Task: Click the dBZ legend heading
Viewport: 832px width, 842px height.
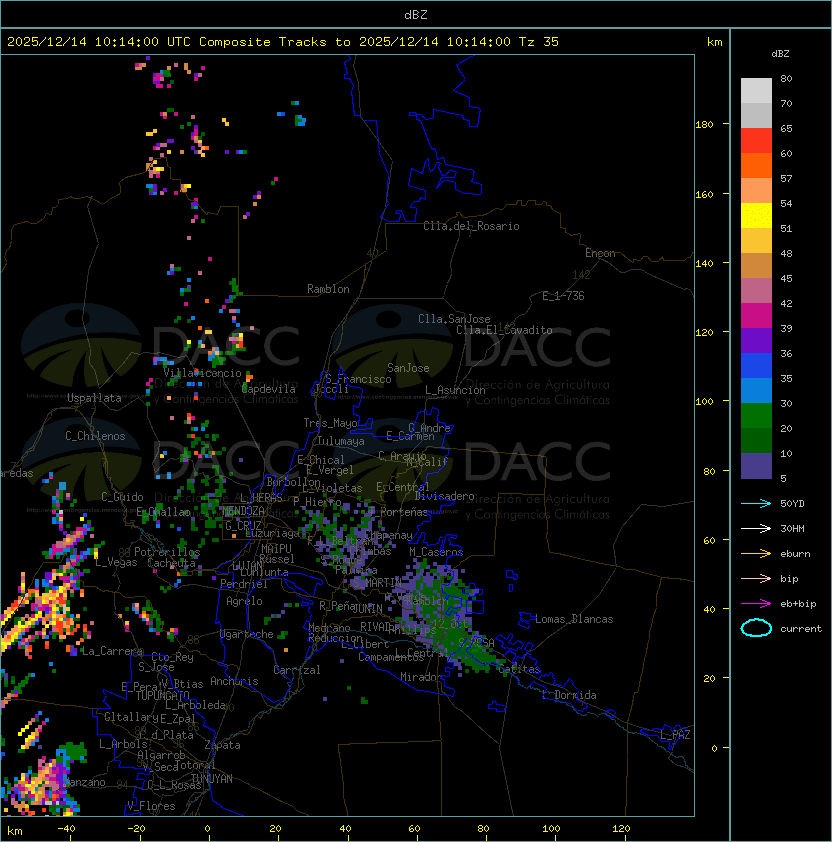Action: point(780,54)
